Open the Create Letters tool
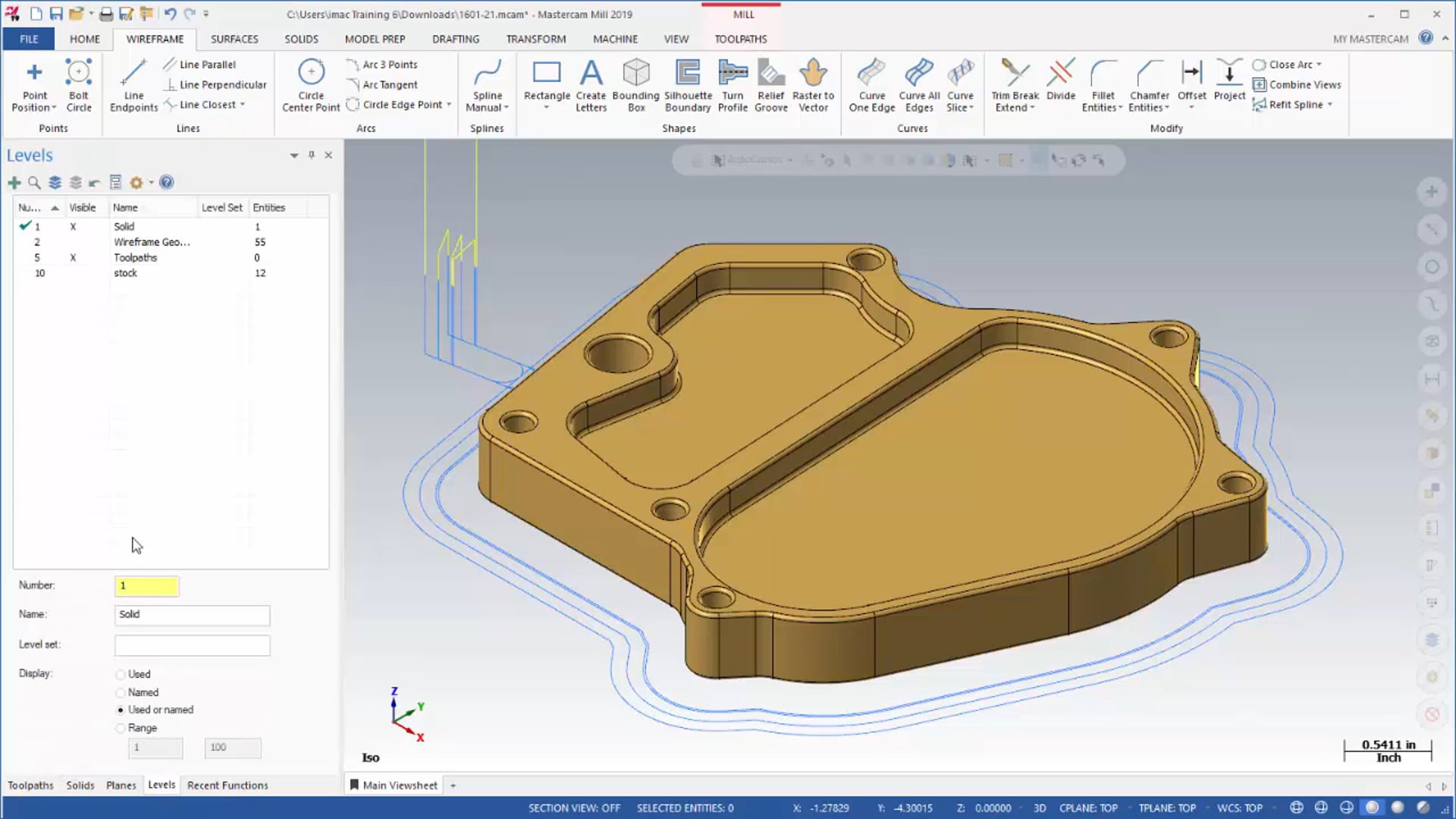 click(x=591, y=86)
